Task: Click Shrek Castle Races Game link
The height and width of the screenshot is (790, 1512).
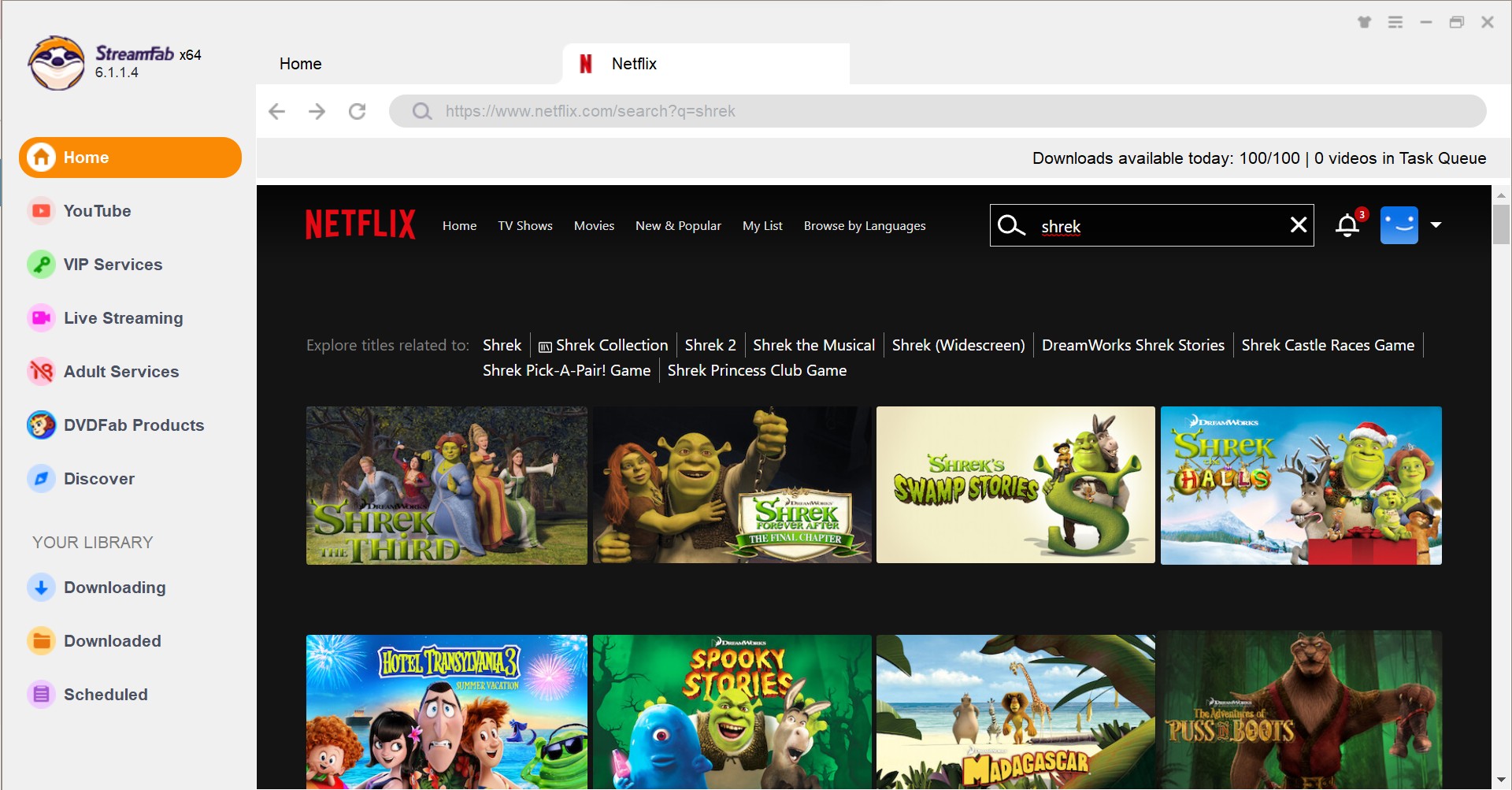Action: point(1328,345)
